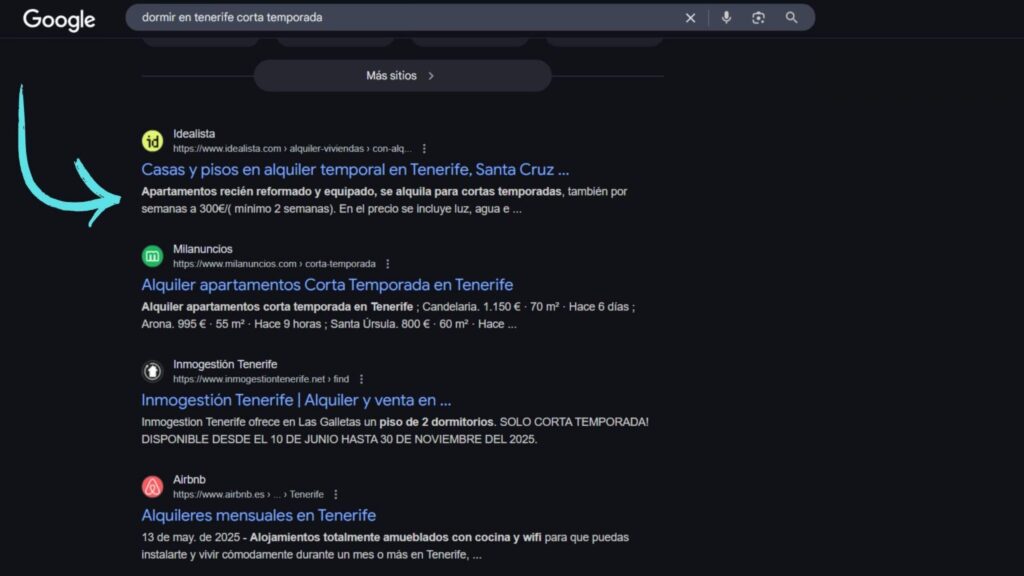This screenshot has width=1024, height=576.
Task: Open 'Alquileres mensuales en Tenerife' link
Action: [x=259, y=515]
